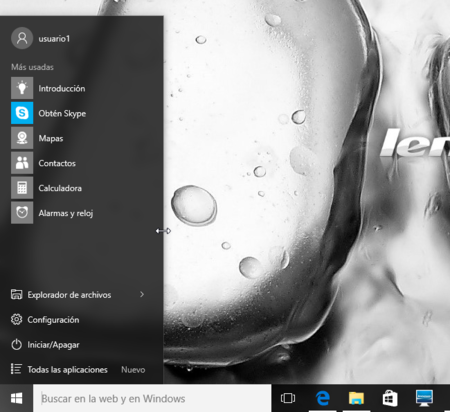Launch Obtén Skype from the Skype icon
The height and width of the screenshot is (412, 450).
(22, 113)
